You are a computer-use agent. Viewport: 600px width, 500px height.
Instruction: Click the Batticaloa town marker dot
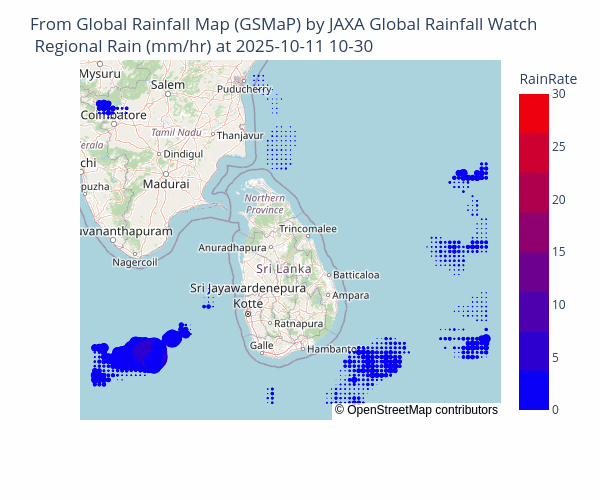click(329, 274)
